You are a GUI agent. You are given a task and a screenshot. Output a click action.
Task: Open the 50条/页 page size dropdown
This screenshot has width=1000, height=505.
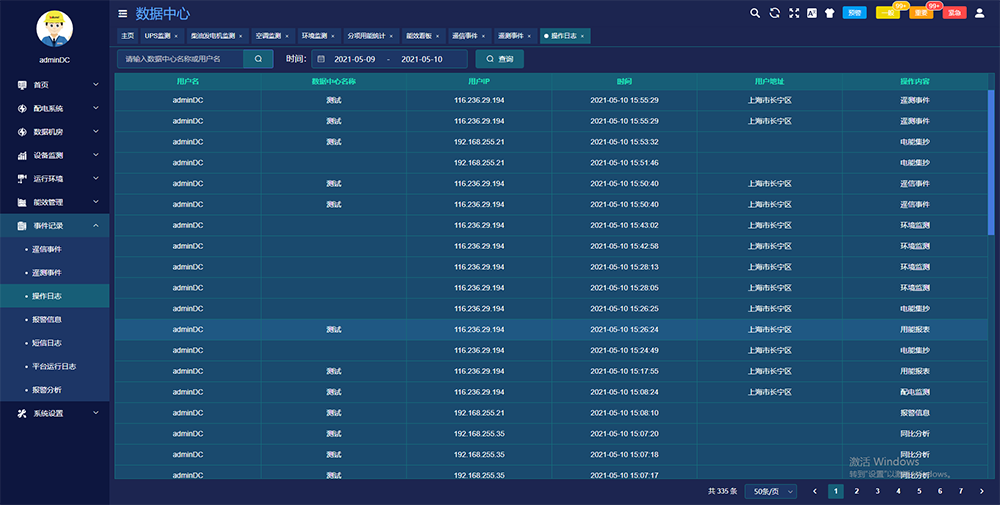[x=772, y=491]
